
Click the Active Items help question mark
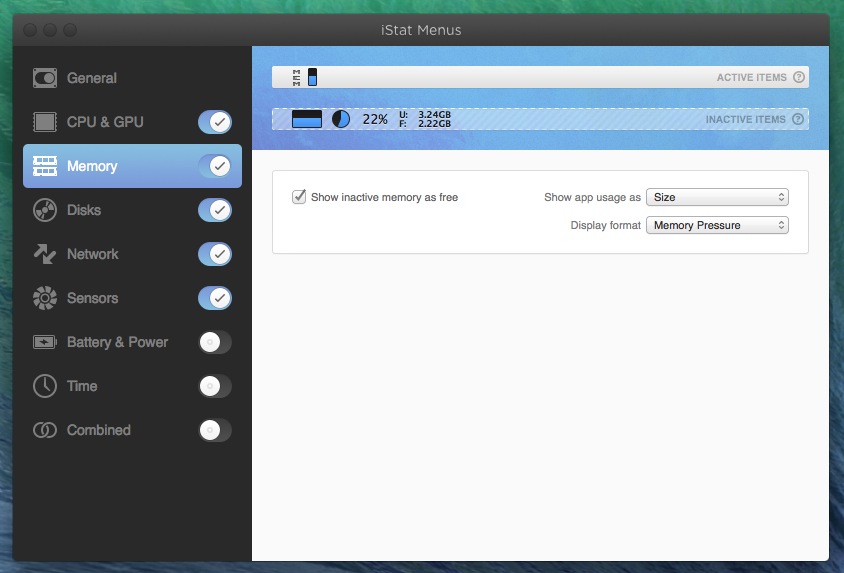(x=799, y=77)
